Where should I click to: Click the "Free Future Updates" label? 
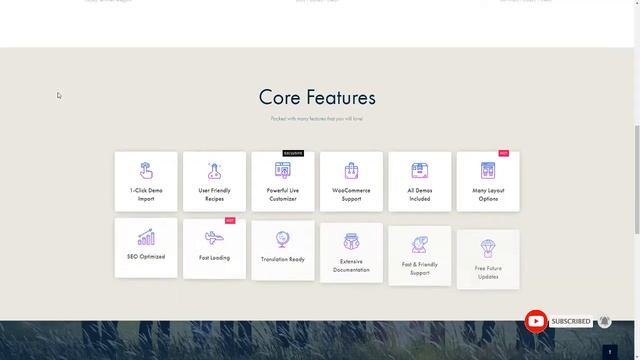click(488, 273)
